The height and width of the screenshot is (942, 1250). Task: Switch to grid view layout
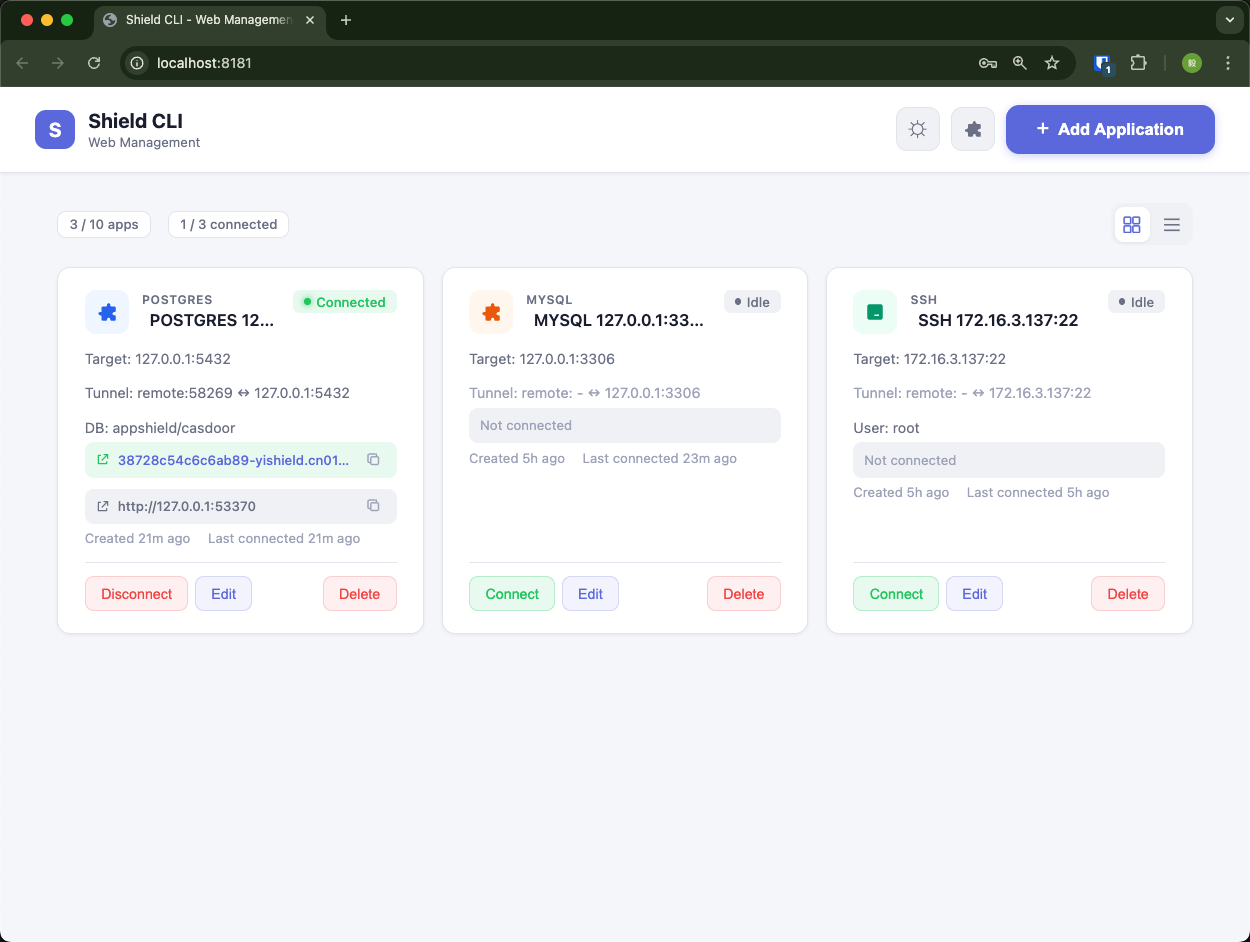(x=1132, y=225)
